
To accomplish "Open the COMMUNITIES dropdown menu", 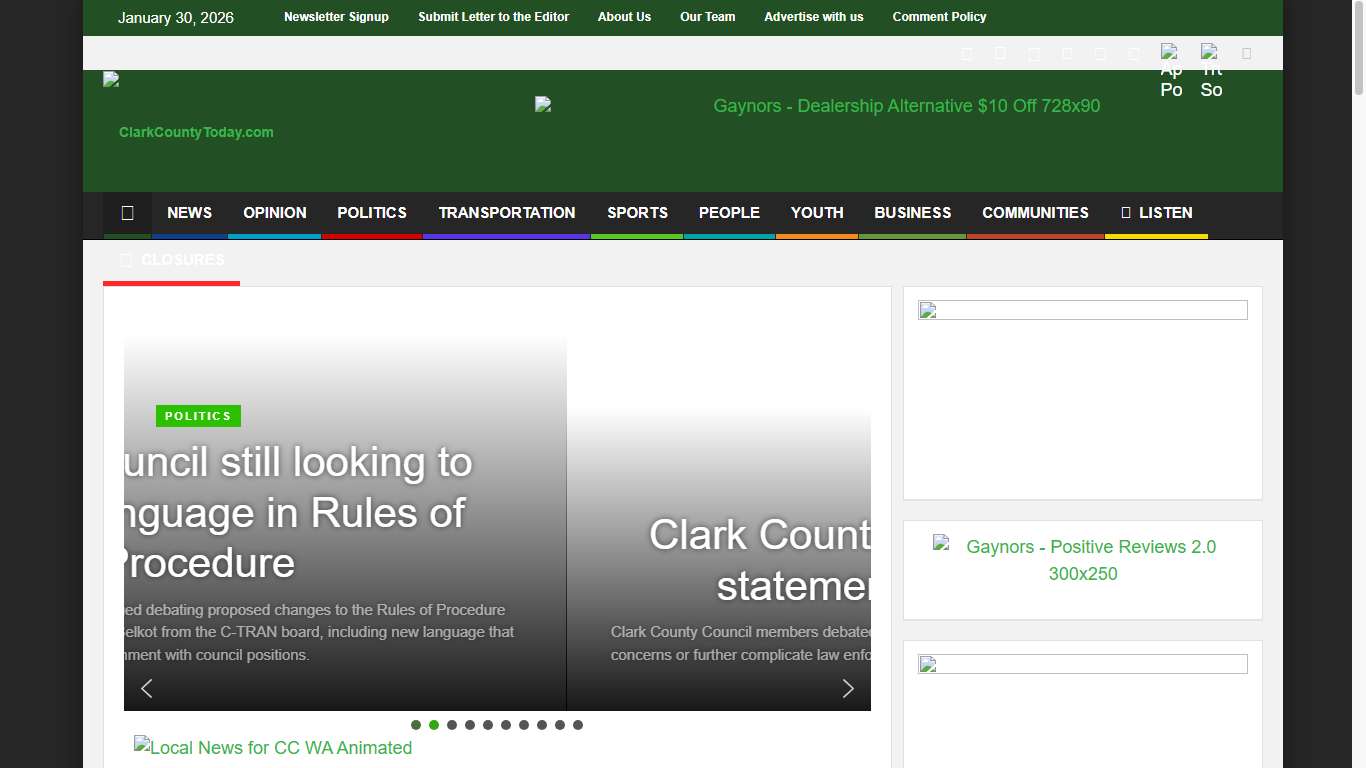I will point(1035,213).
